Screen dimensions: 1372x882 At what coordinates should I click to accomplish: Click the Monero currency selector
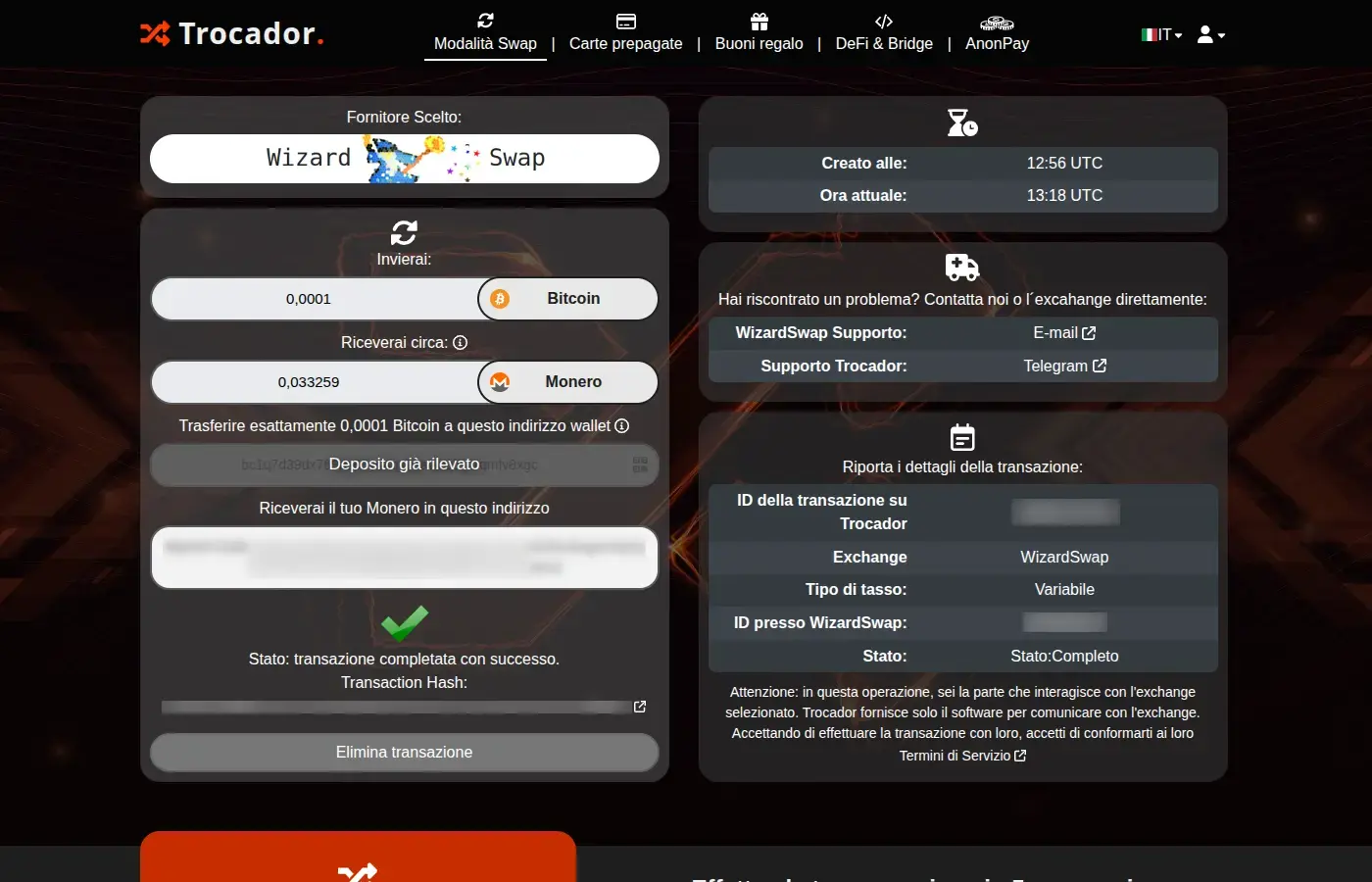coord(567,382)
